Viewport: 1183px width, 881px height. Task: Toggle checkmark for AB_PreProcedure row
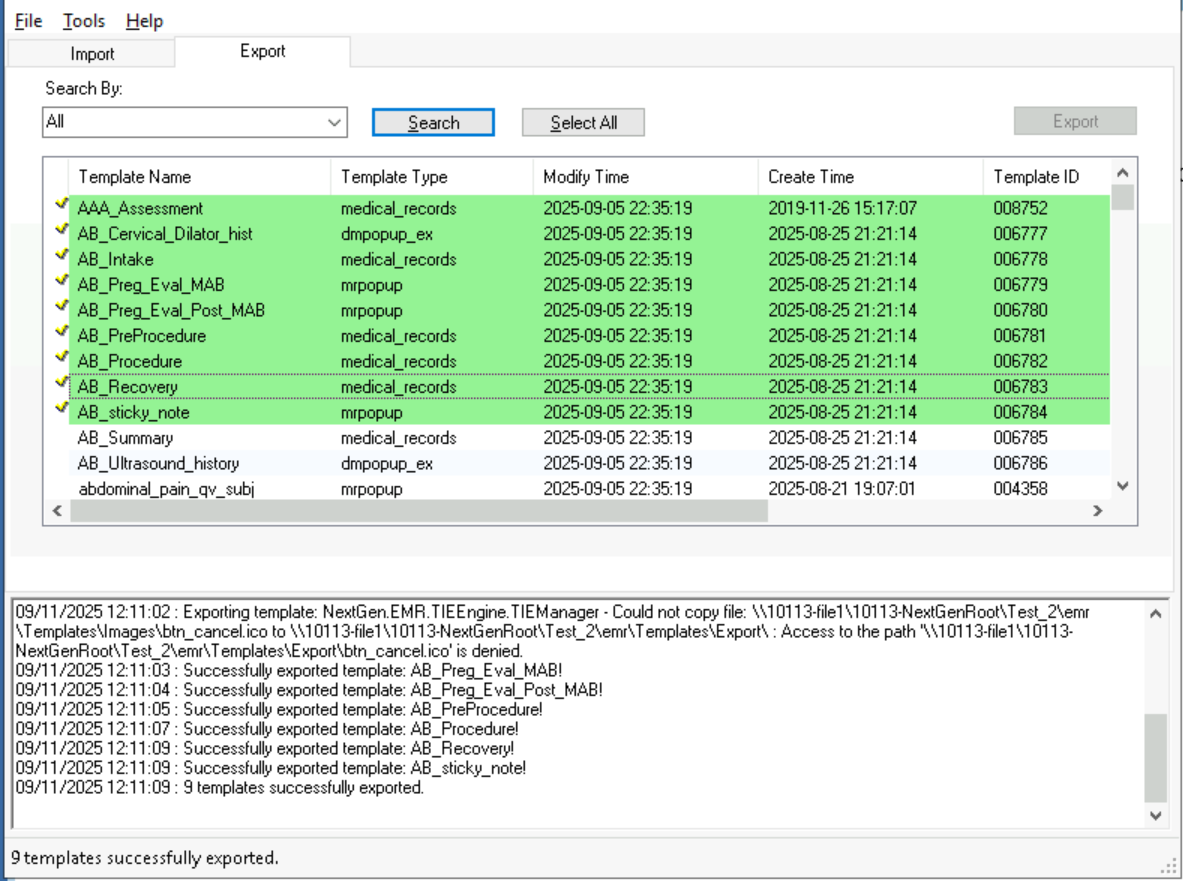pos(61,332)
